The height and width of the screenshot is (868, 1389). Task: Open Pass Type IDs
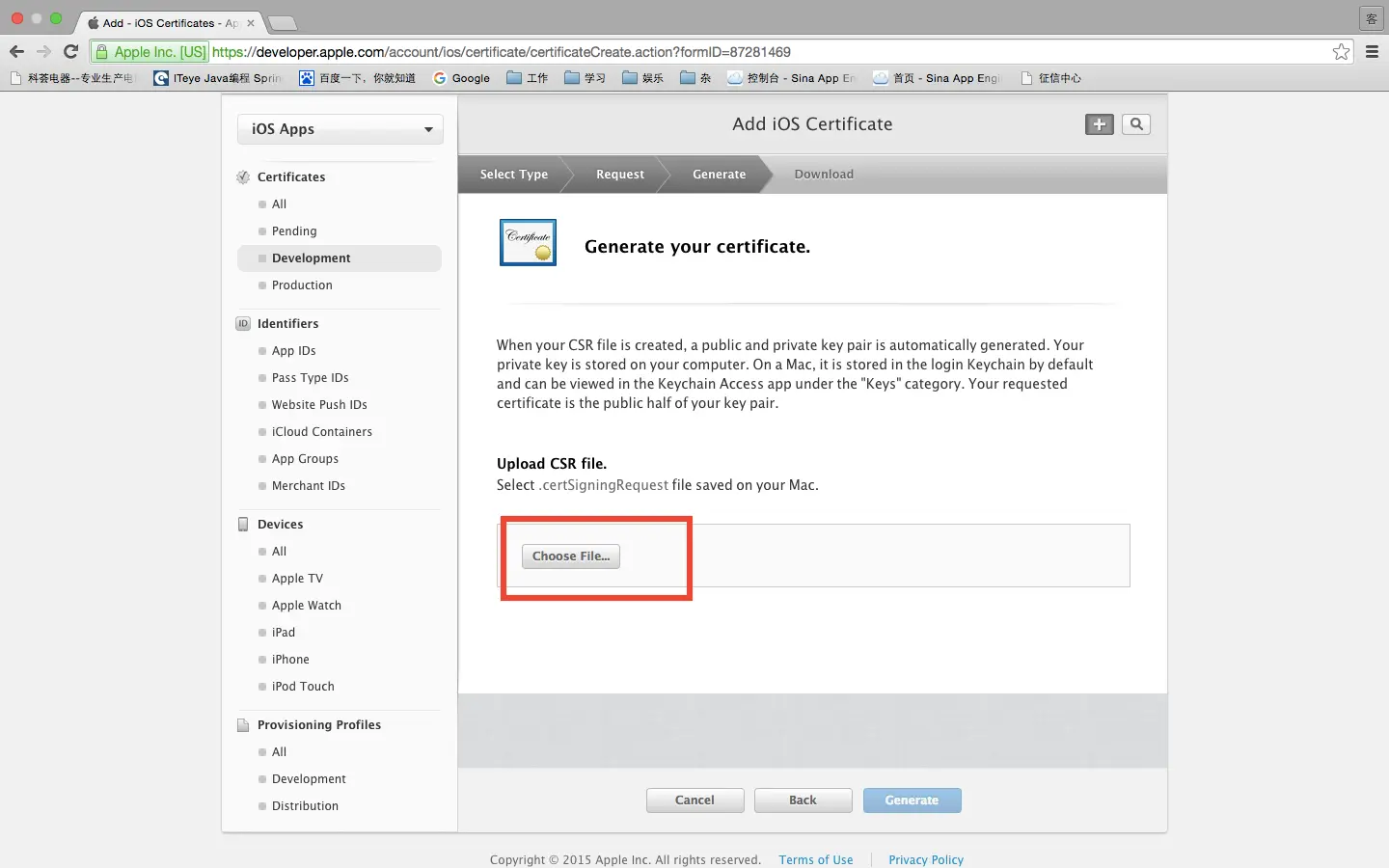[310, 378]
